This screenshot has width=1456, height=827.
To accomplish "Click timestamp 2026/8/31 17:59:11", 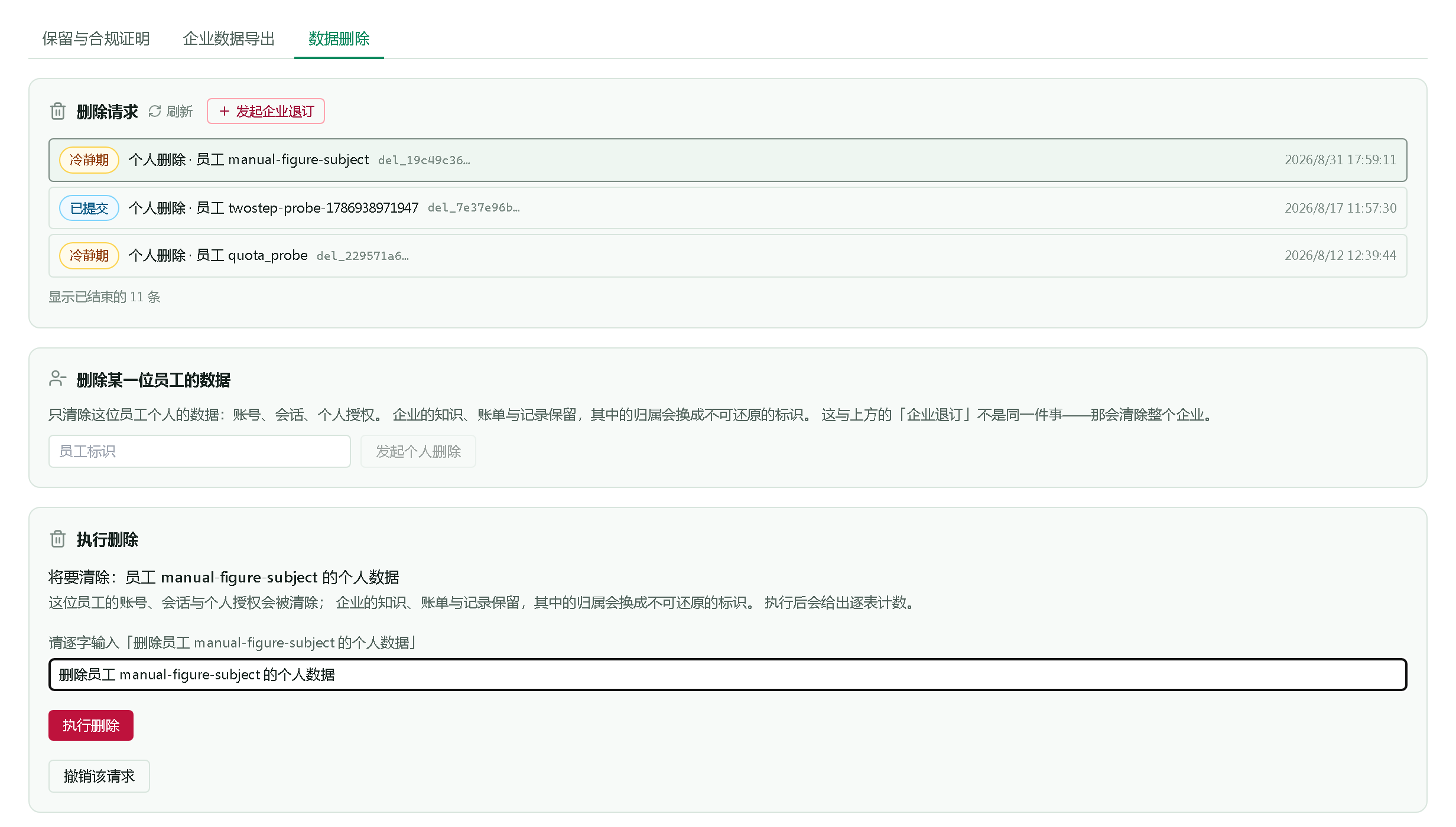I will coord(1340,160).
